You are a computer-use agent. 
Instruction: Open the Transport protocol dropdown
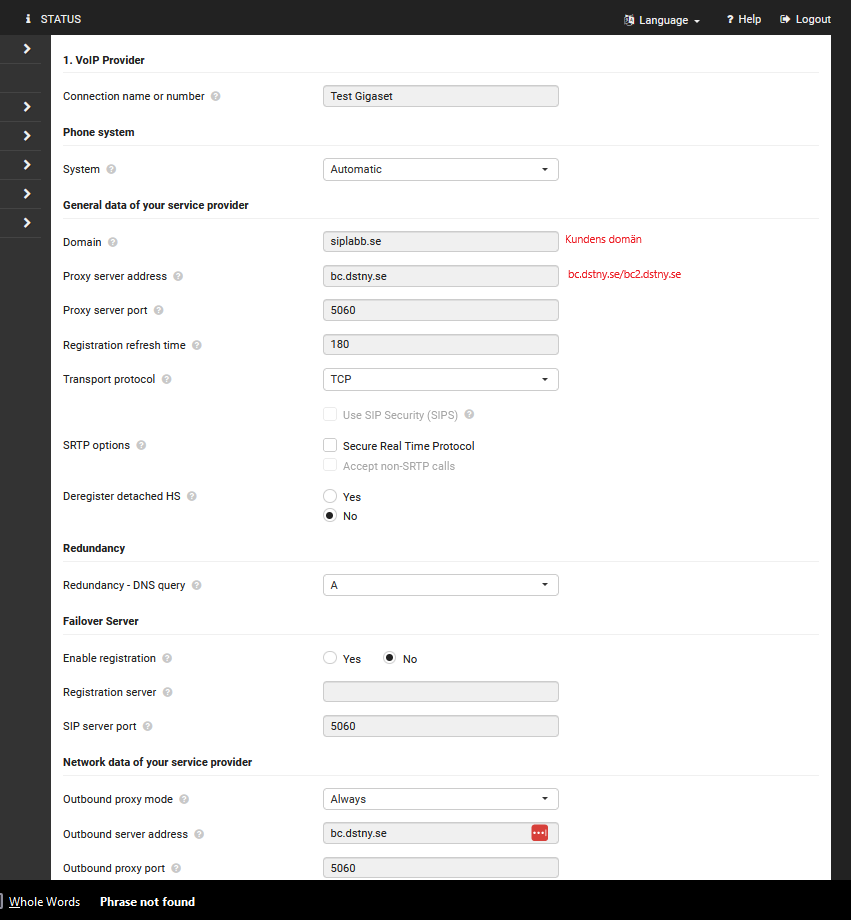[440, 380]
